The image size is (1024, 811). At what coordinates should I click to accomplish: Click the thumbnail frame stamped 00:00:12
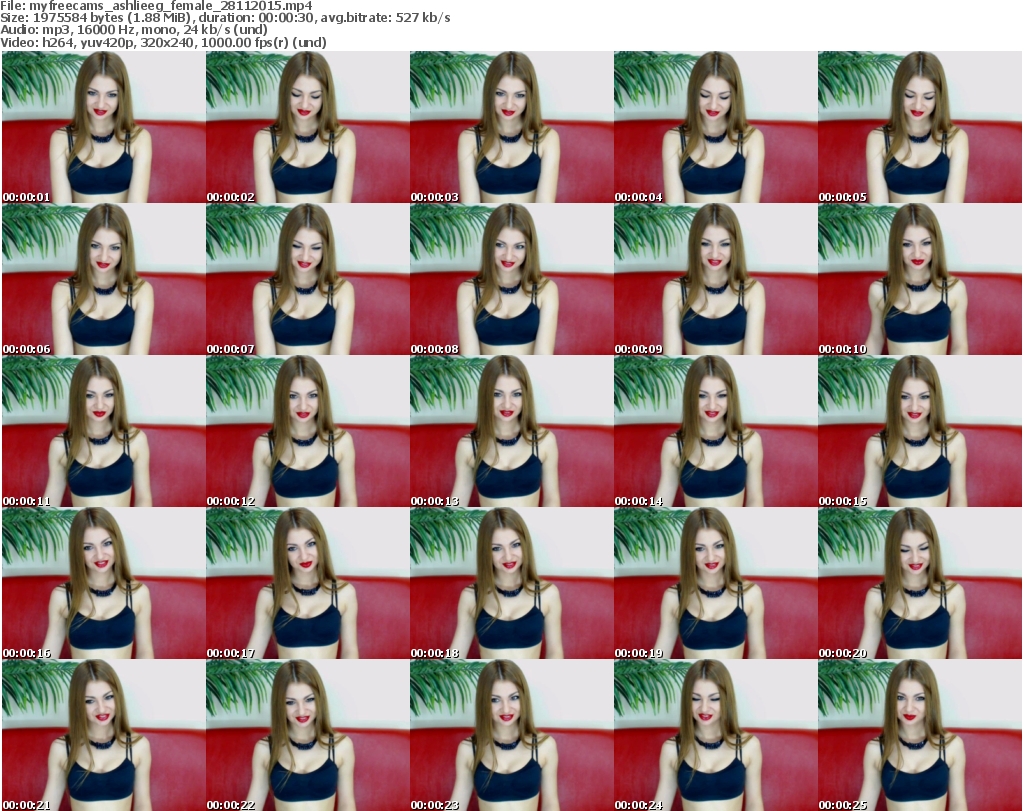pos(308,431)
